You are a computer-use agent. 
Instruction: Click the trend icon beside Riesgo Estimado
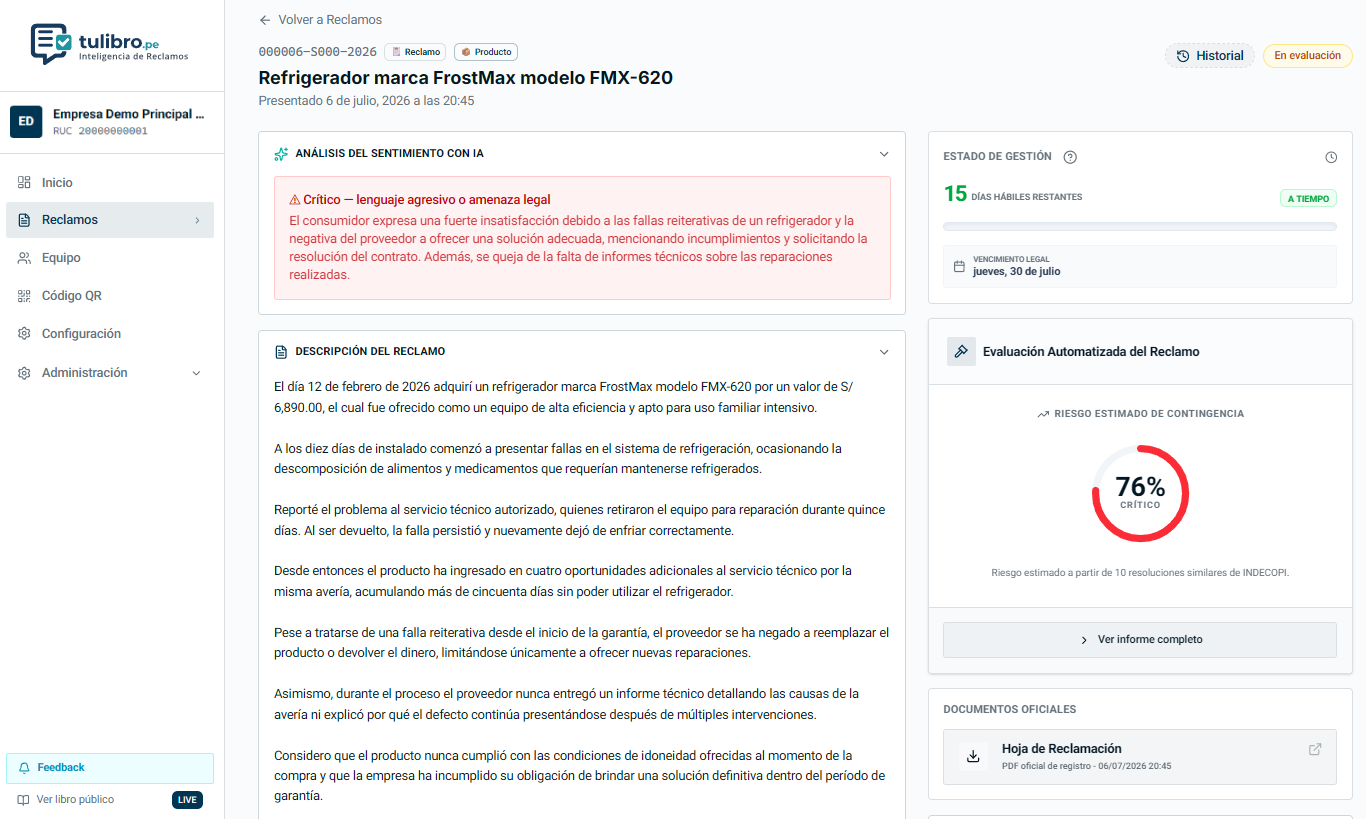click(x=1043, y=414)
